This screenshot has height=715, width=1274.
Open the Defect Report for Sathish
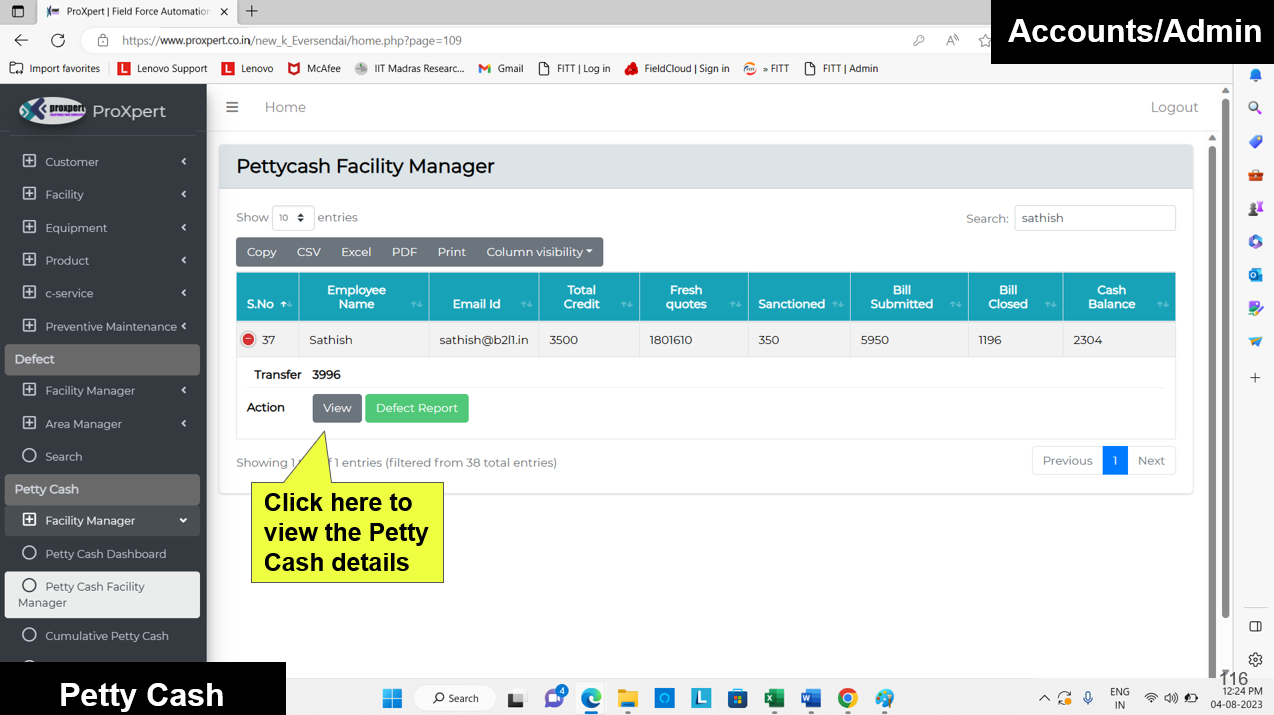tap(416, 408)
